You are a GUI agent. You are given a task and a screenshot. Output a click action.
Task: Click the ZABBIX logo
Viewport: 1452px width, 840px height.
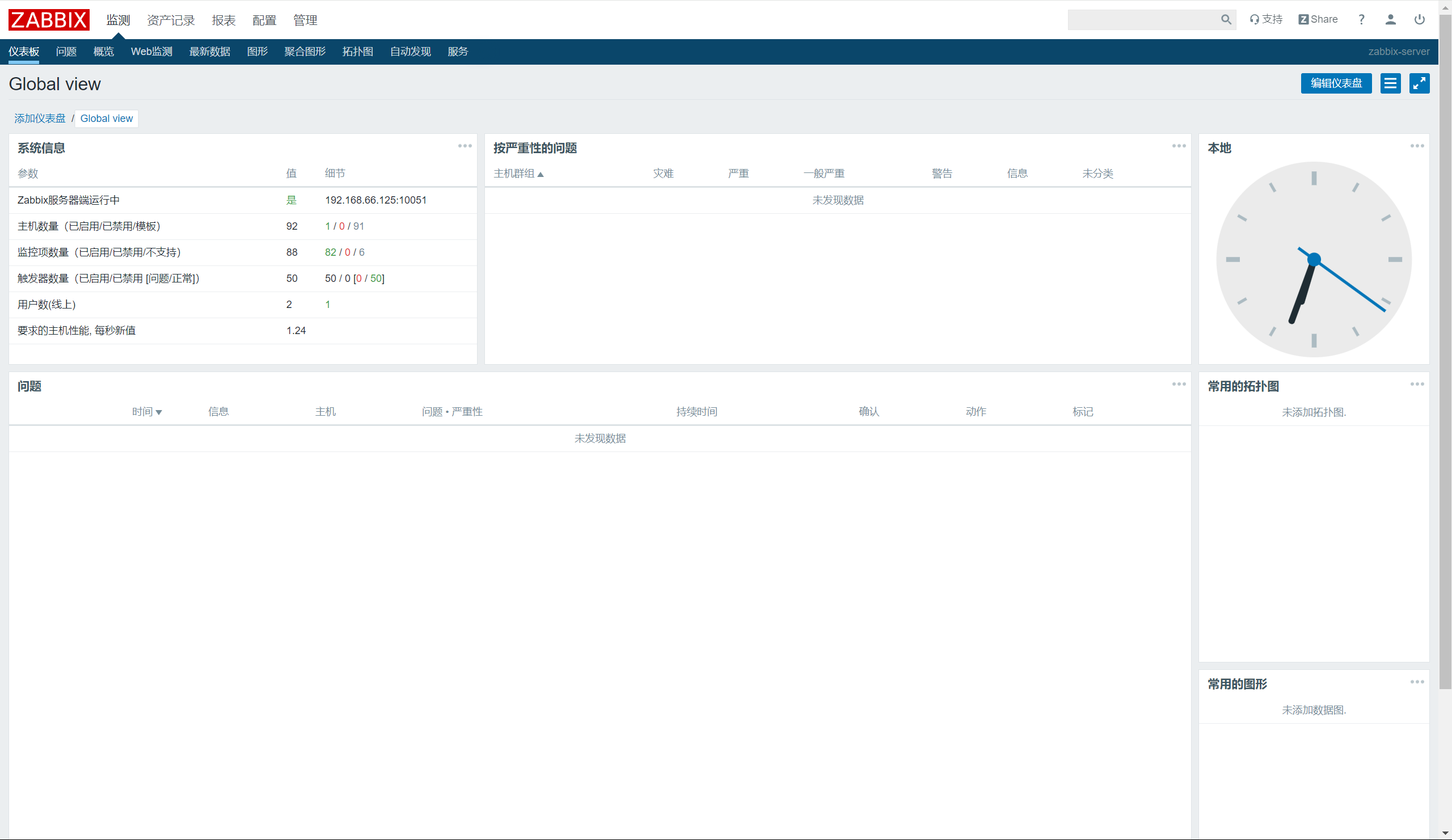point(49,20)
